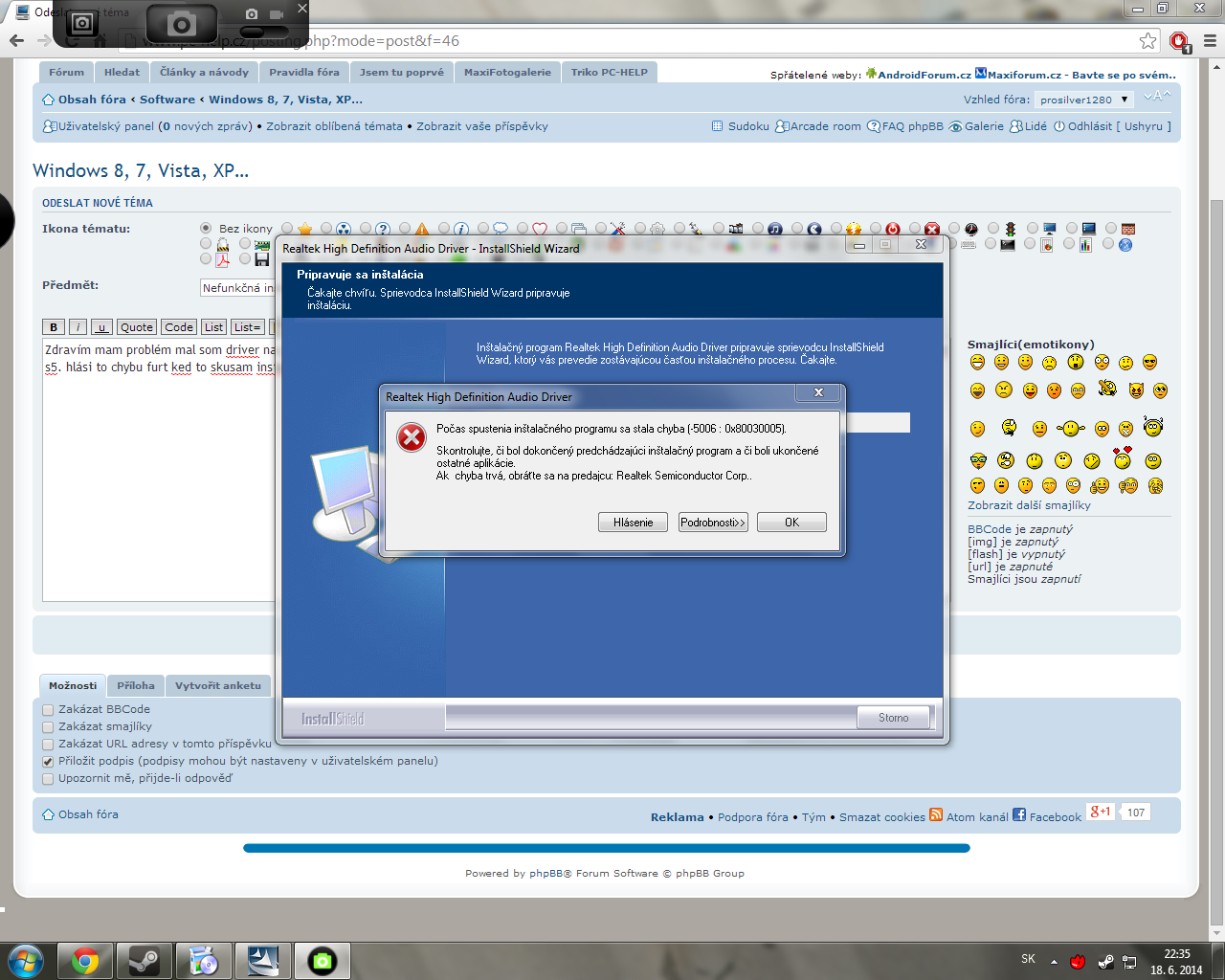This screenshot has width=1225, height=980.
Task: Show hidden system tray icons
Action: pos(1054,962)
